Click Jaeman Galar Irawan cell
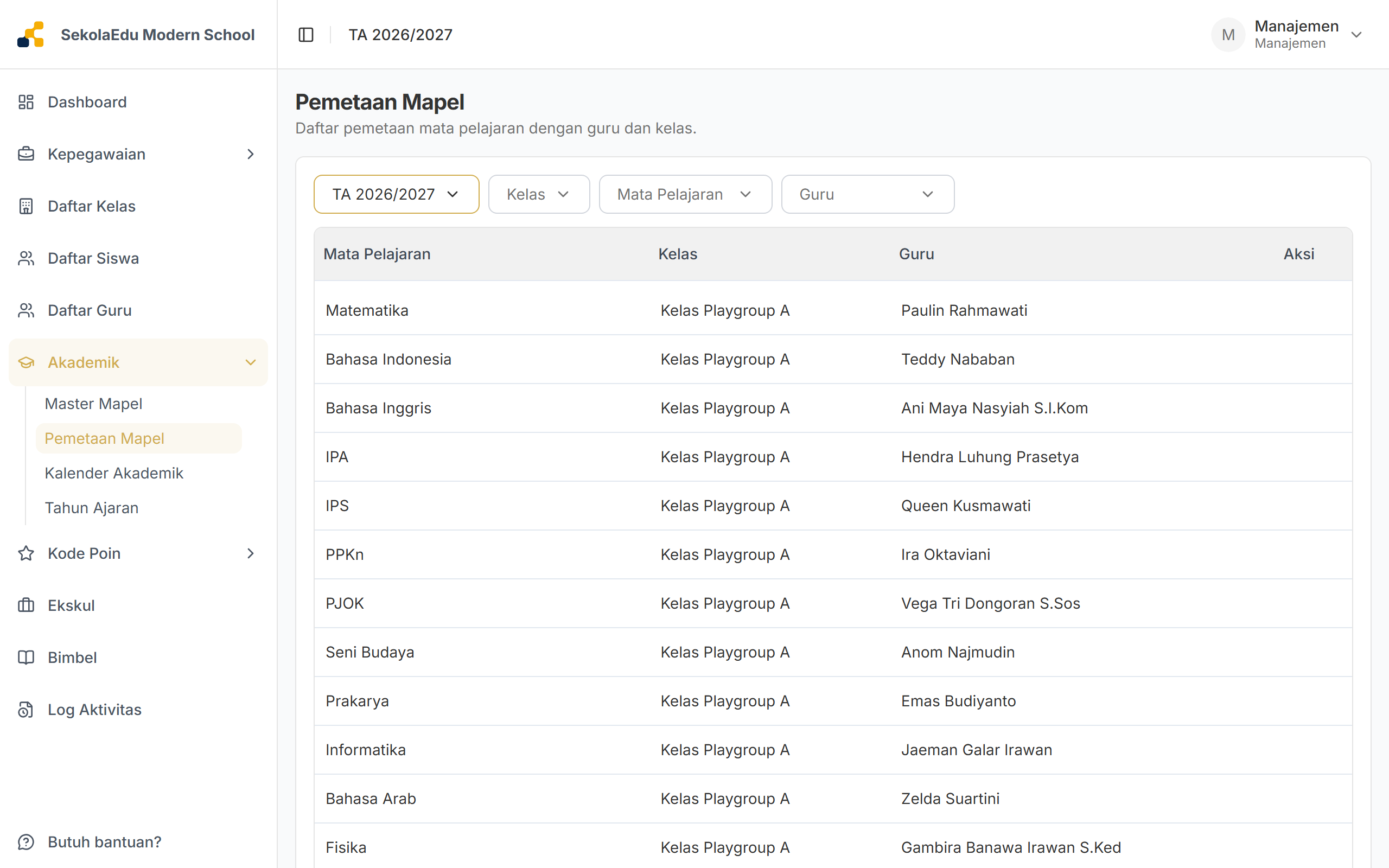The image size is (1389, 868). pos(977,750)
